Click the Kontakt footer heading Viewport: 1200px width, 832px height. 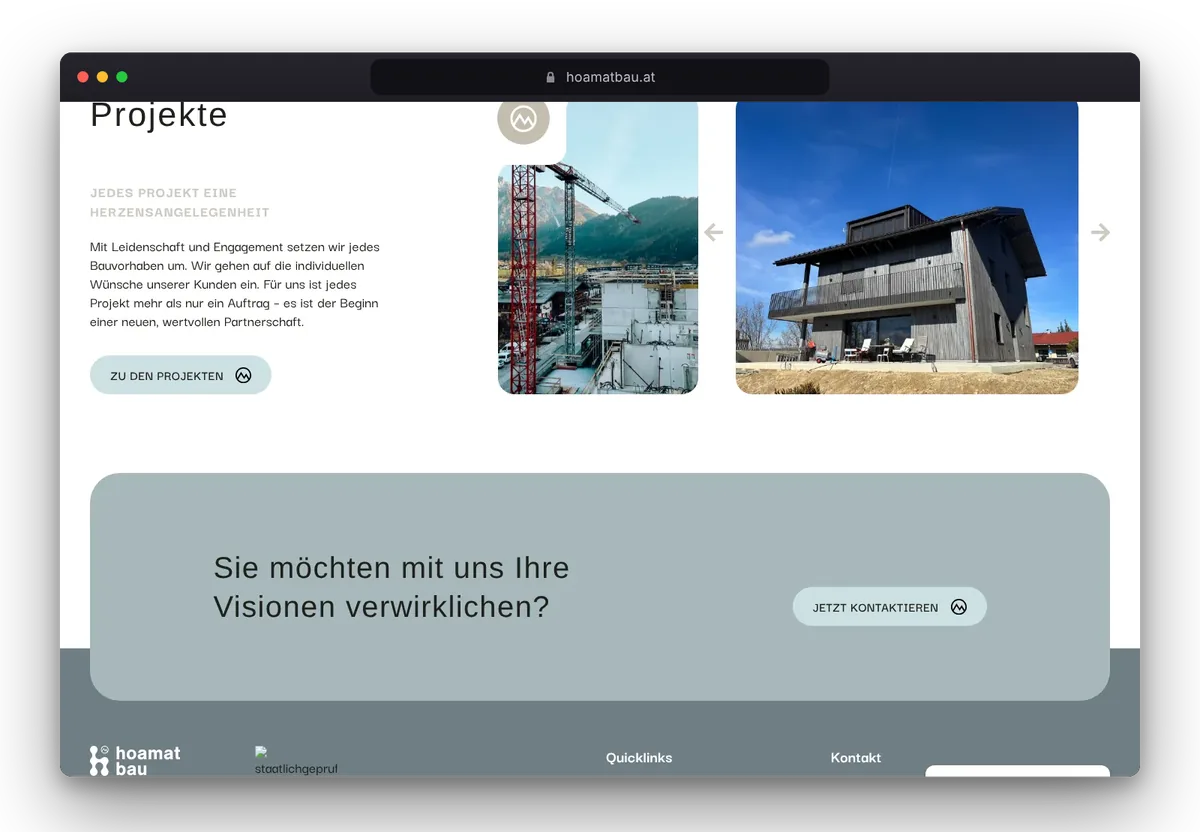856,758
